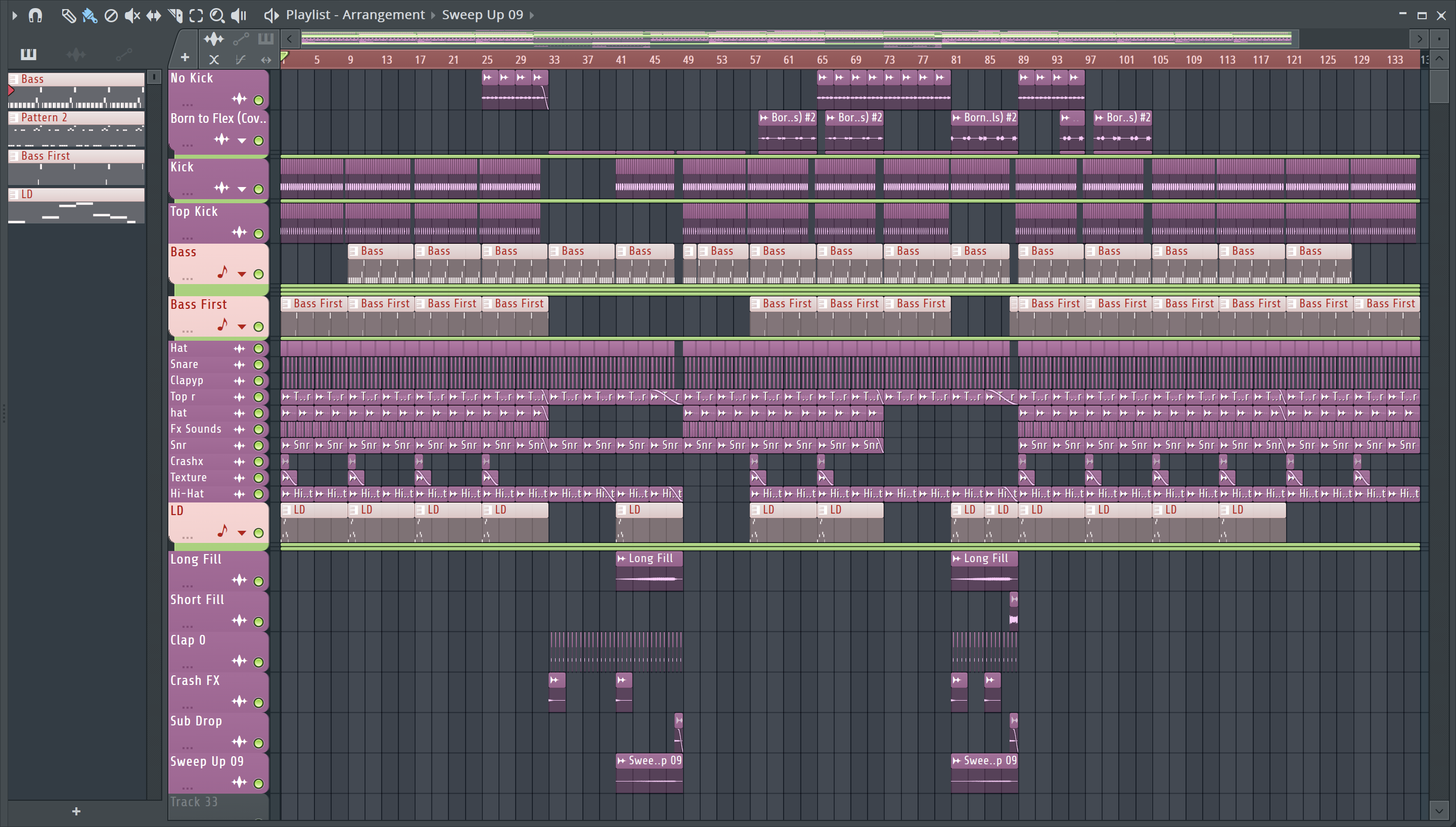Click the note icon on Bass track
Screen dimensions: 1456x827
point(222,272)
